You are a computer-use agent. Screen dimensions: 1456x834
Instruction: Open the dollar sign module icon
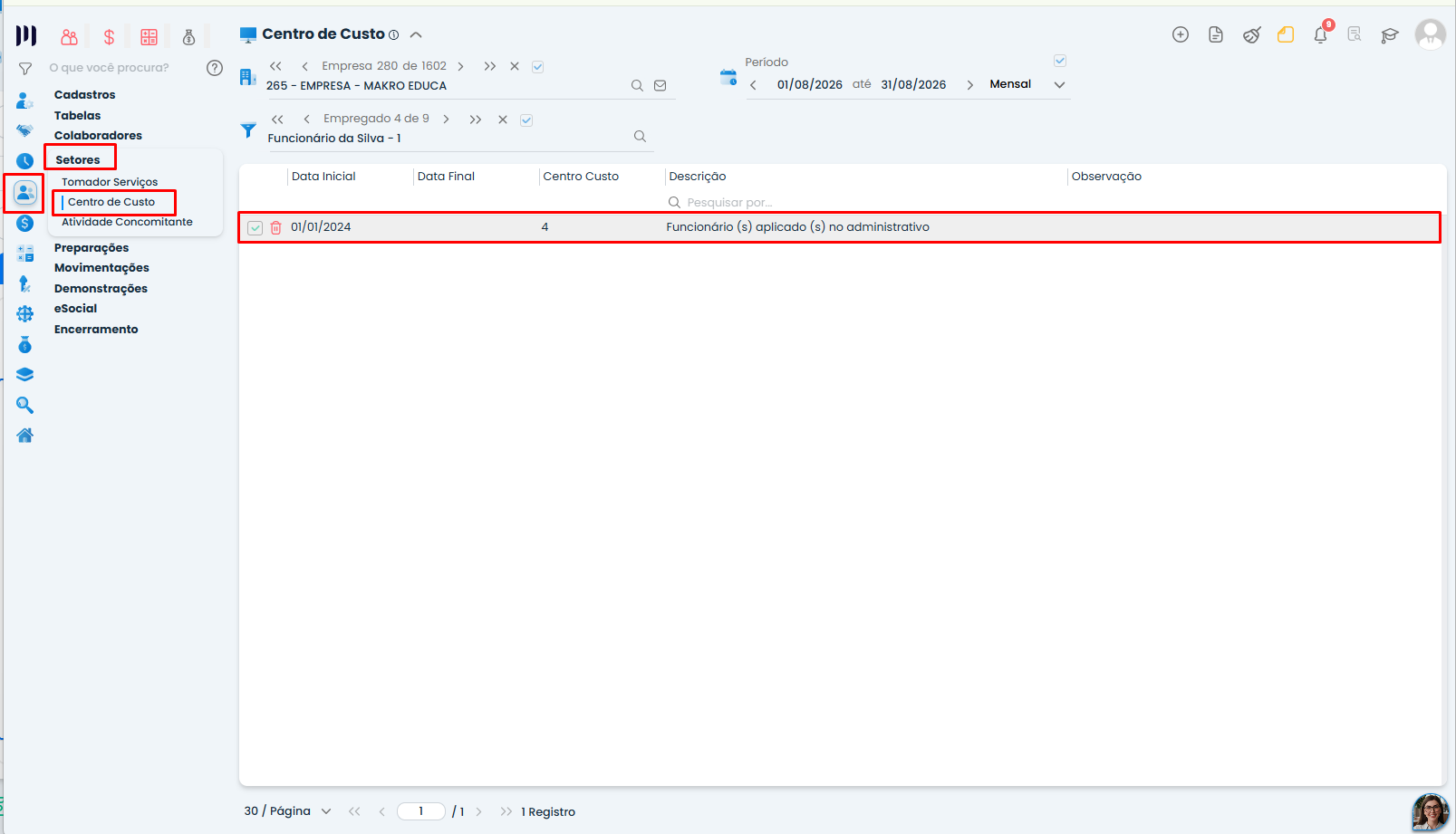point(109,37)
